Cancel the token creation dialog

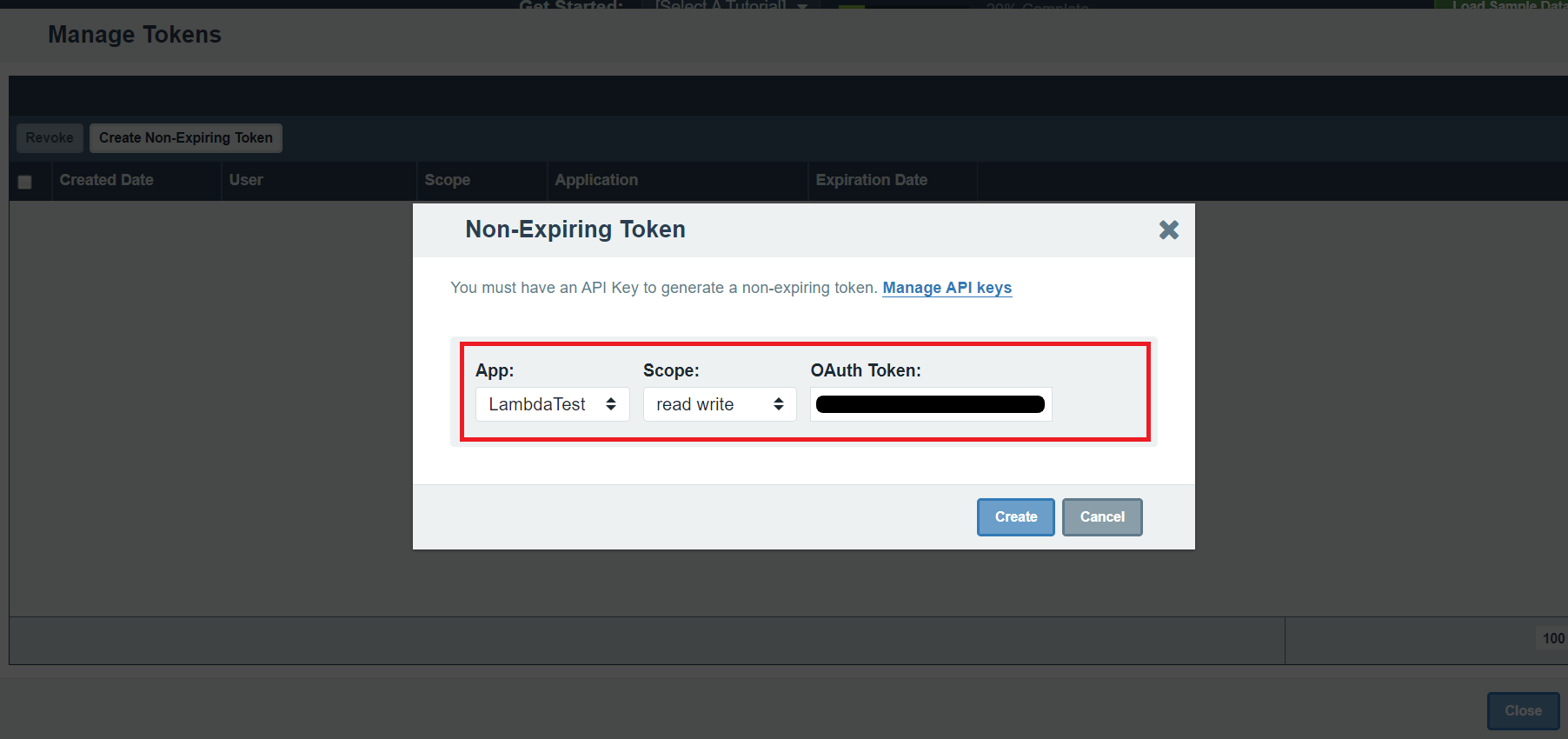click(x=1101, y=516)
